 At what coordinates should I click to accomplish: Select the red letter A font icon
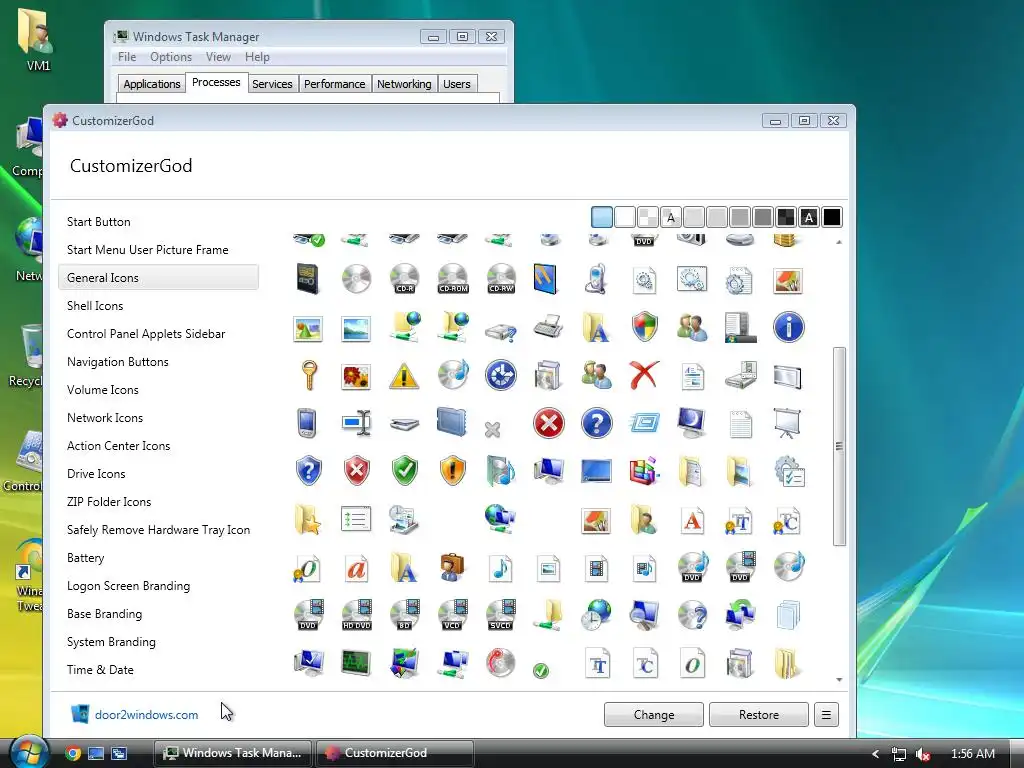[x=692, y=520]
